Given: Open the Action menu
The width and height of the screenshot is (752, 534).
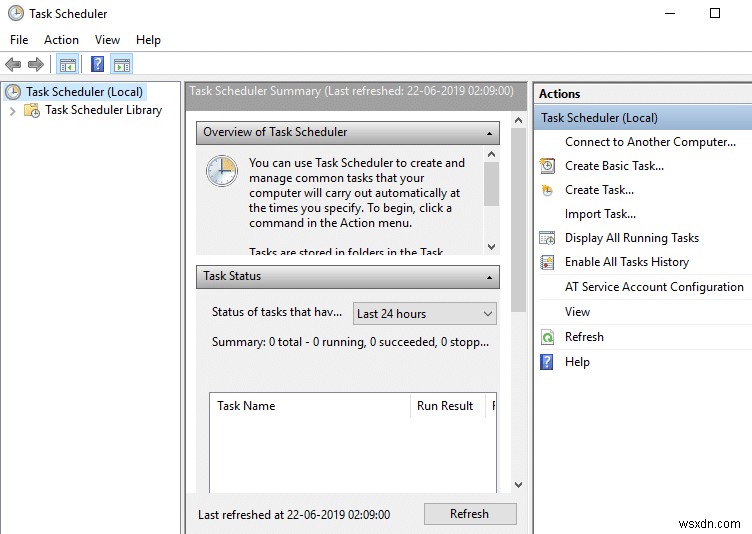Looking at the screenshot, I should pos(61,40).
